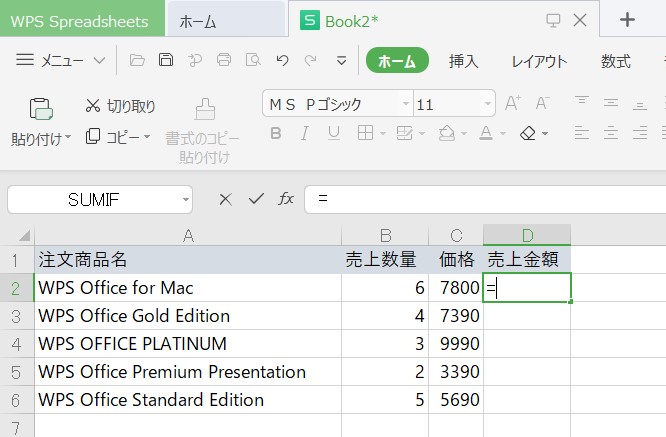
Task: Click the コピー copy button
Action: point(113,137)
